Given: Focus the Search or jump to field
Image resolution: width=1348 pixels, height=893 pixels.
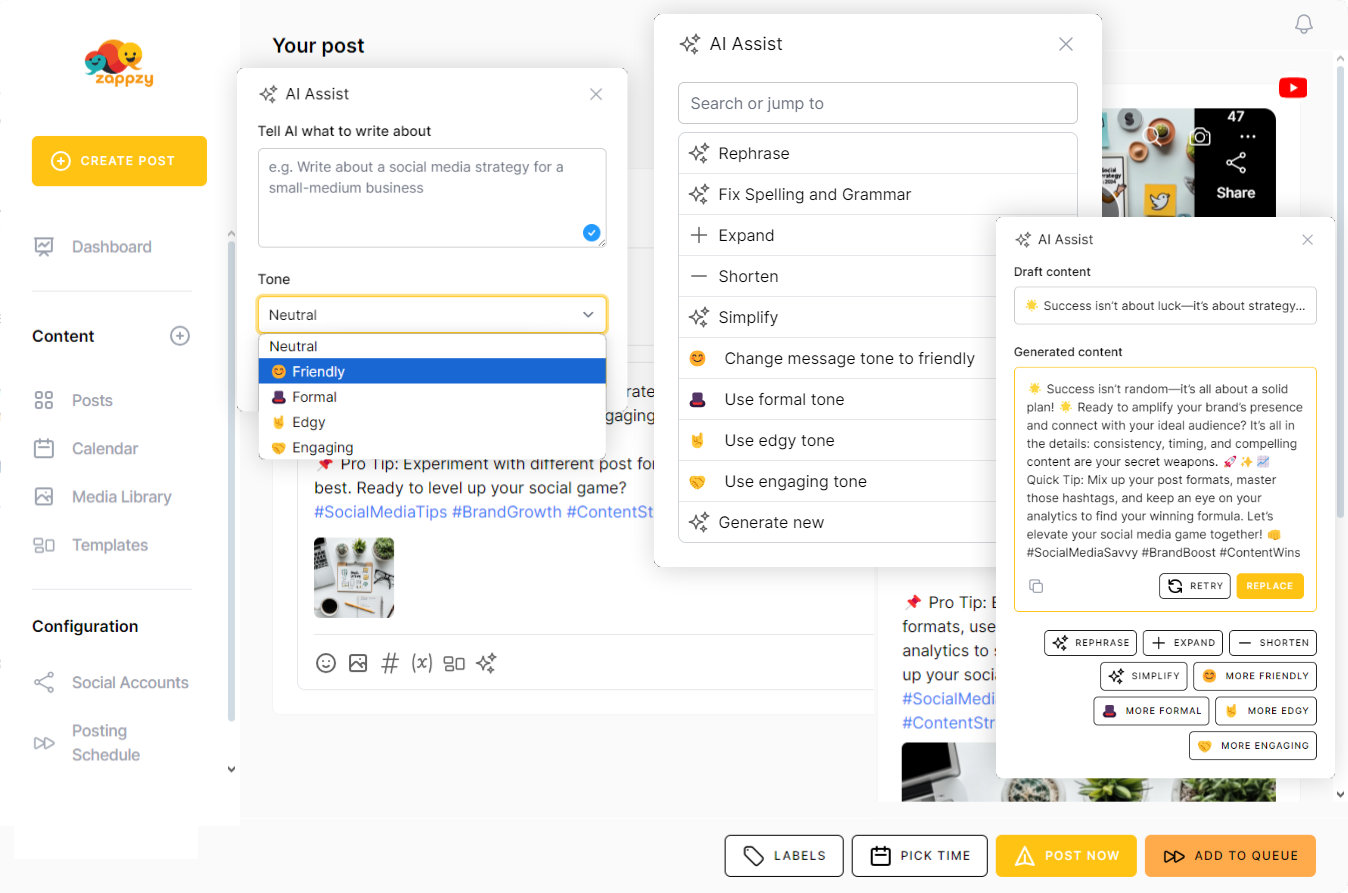Looking at the screenshot, I should (877, 103).
